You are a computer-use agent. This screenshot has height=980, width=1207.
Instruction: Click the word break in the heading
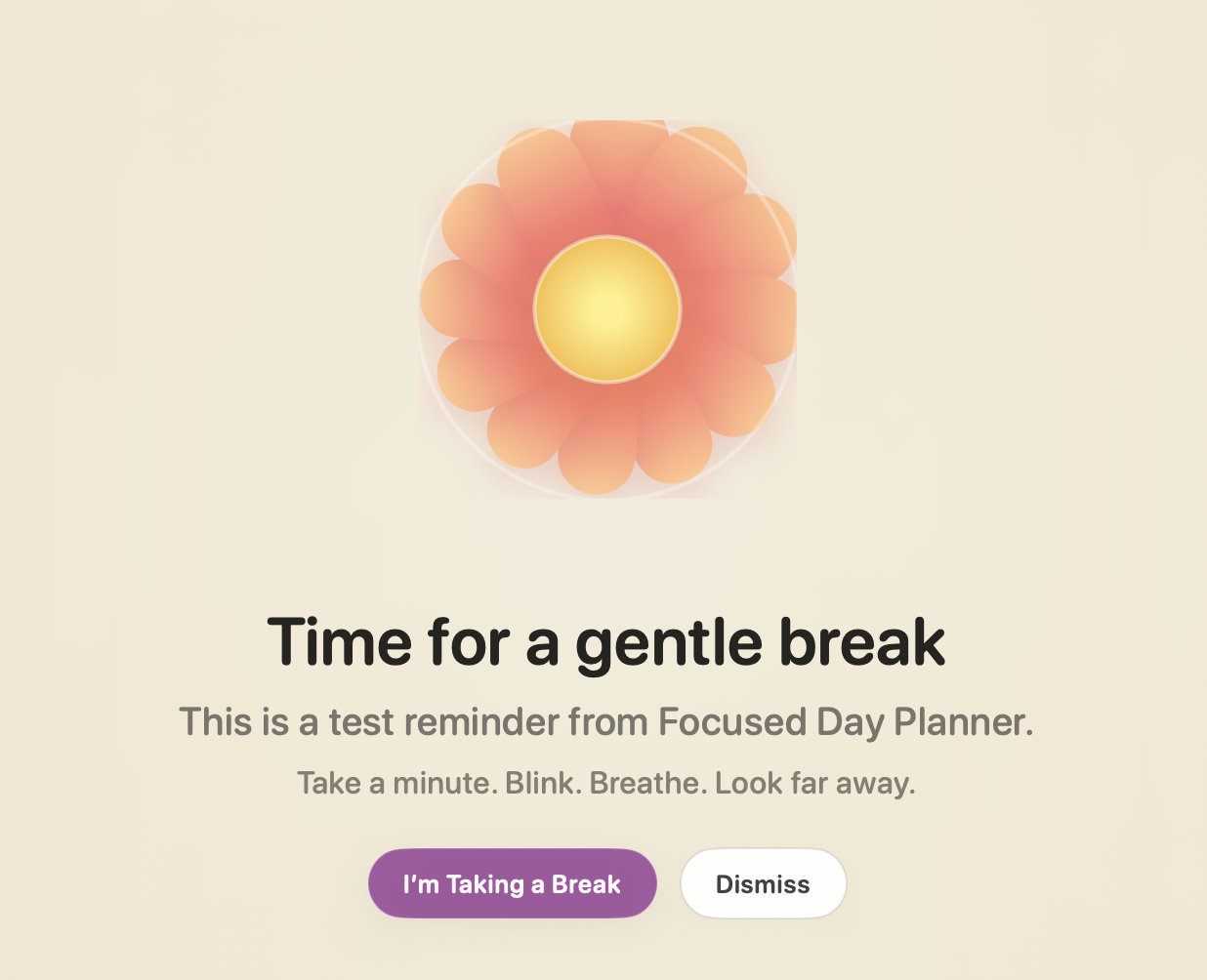tap(861, 642)
